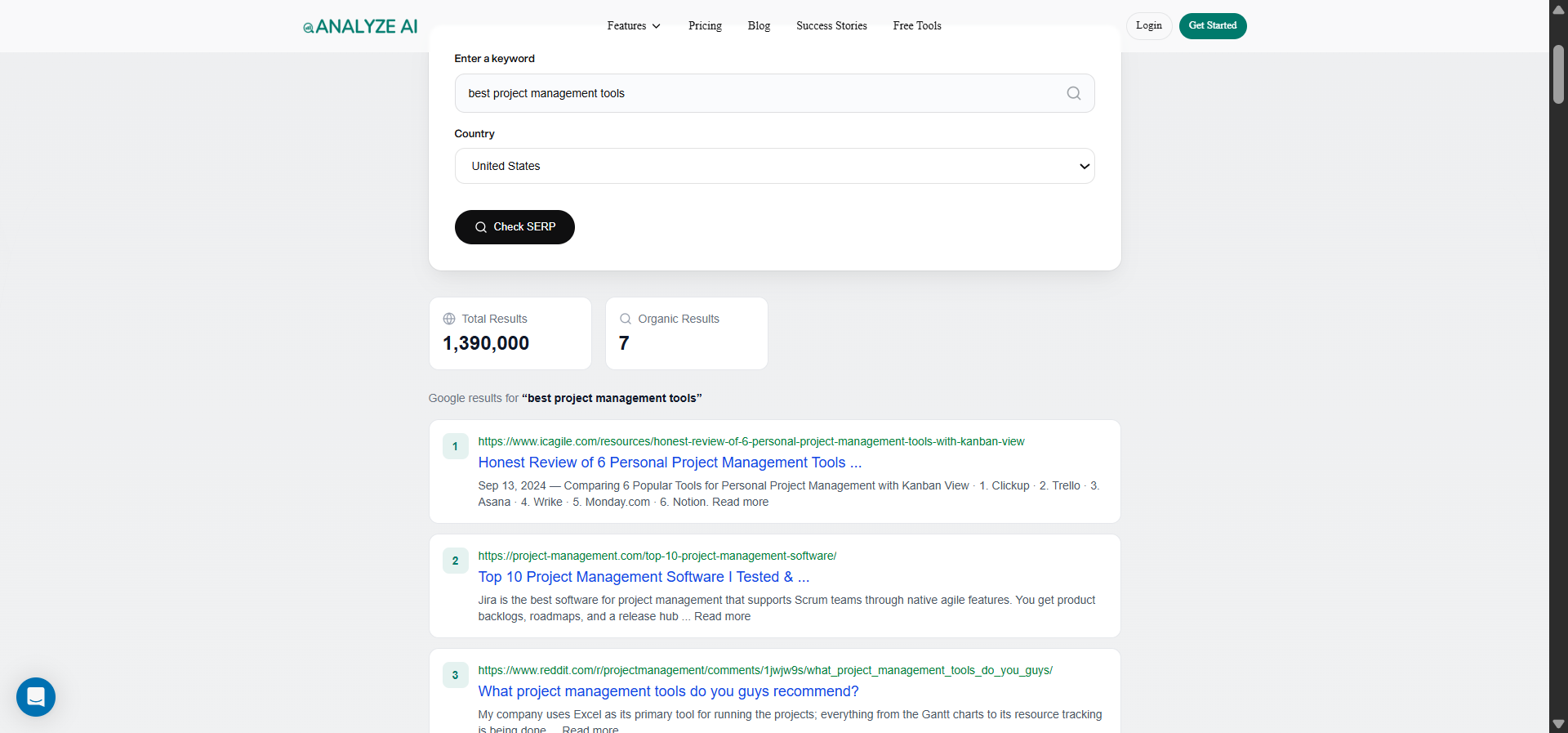Click Read more in the icagile result
The width and height of the screenshot is (1568, 733).
point(740,502)
